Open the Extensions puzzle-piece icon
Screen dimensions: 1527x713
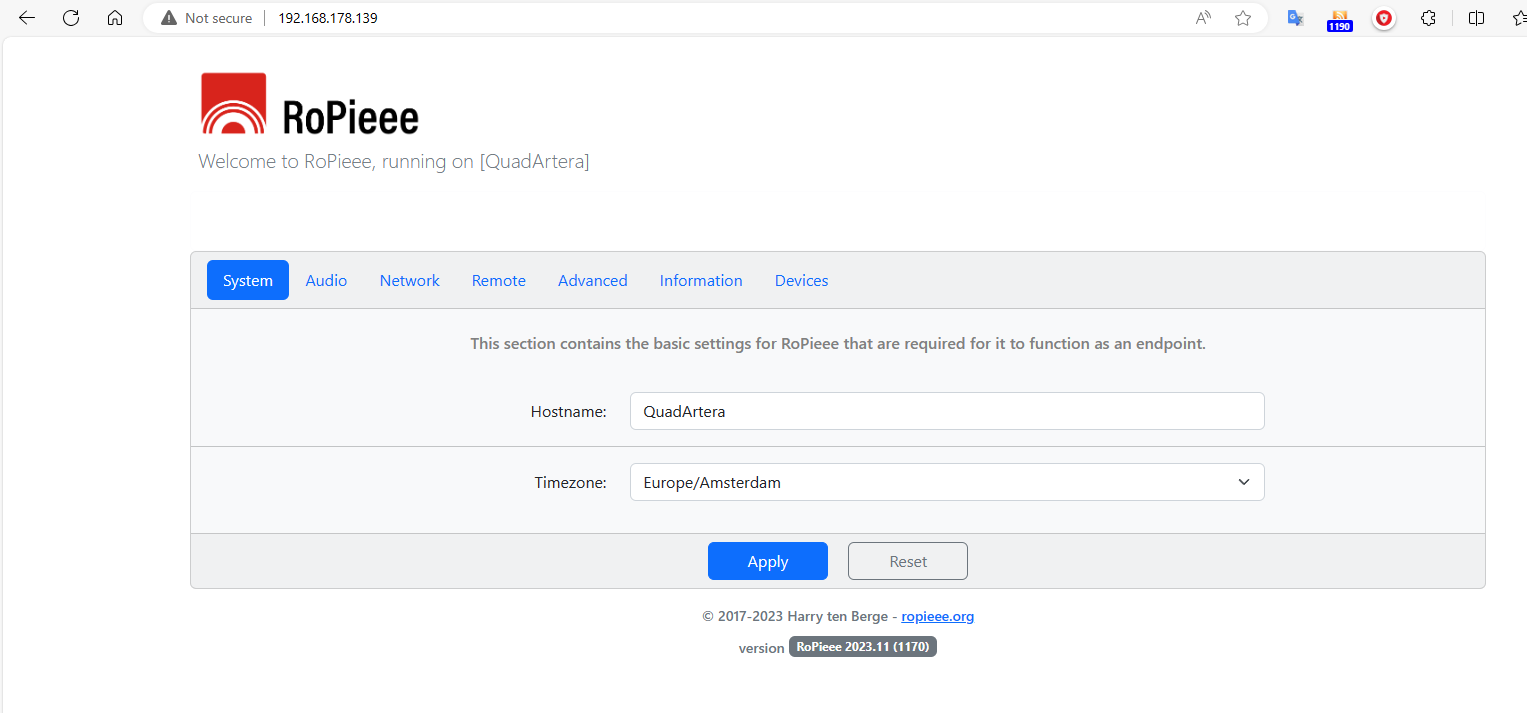(x=1428, y=18)
